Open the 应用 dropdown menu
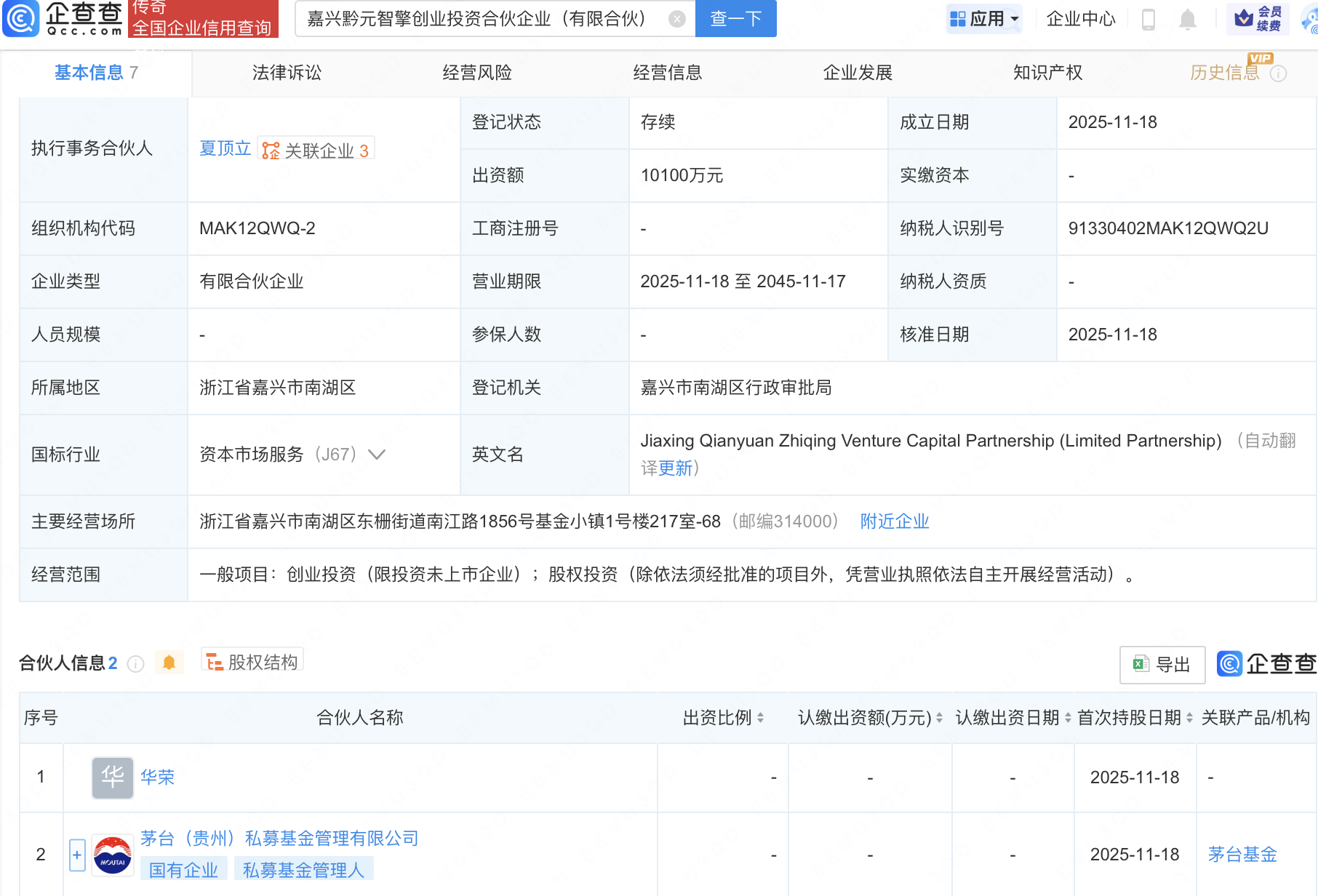The width and height of the screenshot is (1318, 896). click(984, 19)
